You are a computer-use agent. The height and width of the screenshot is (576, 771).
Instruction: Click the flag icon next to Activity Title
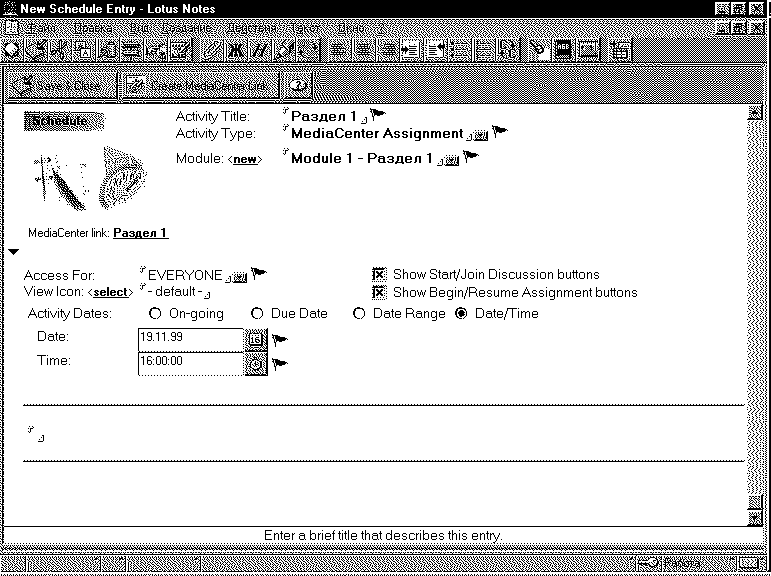point(378,115)
